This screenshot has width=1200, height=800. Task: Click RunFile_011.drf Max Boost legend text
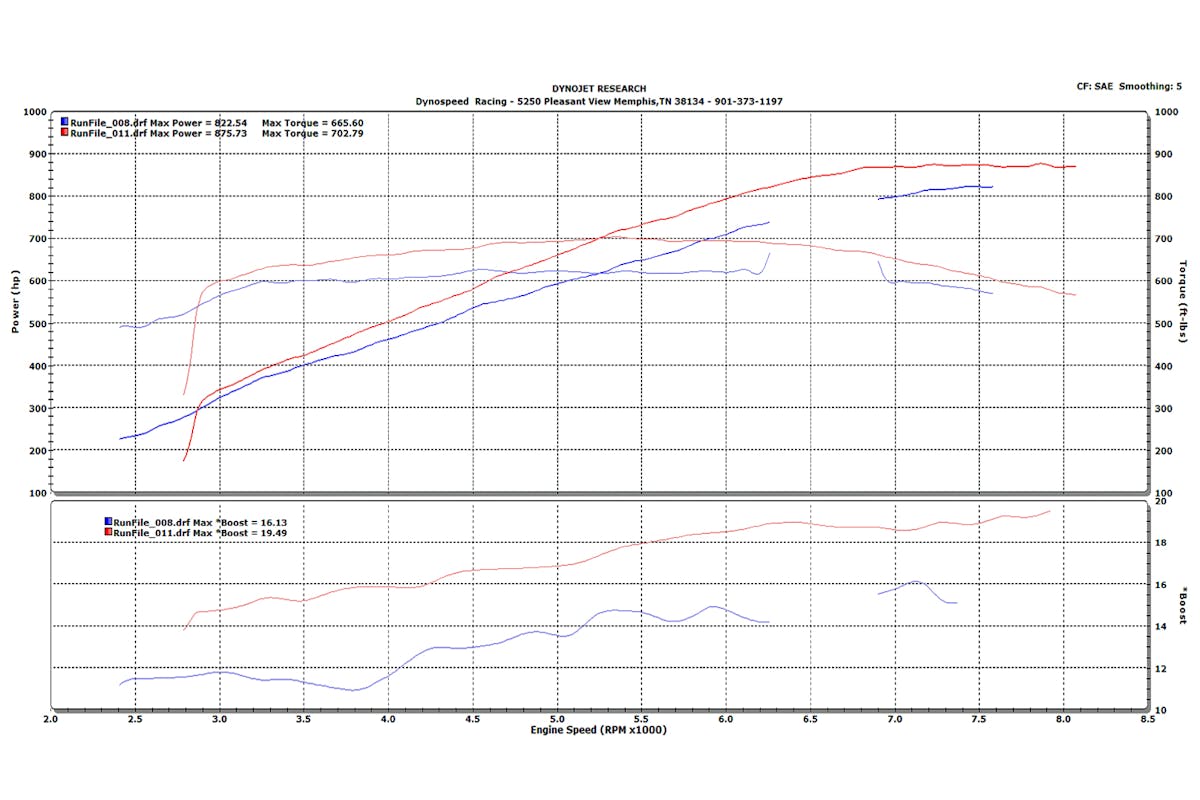point(194,534)
